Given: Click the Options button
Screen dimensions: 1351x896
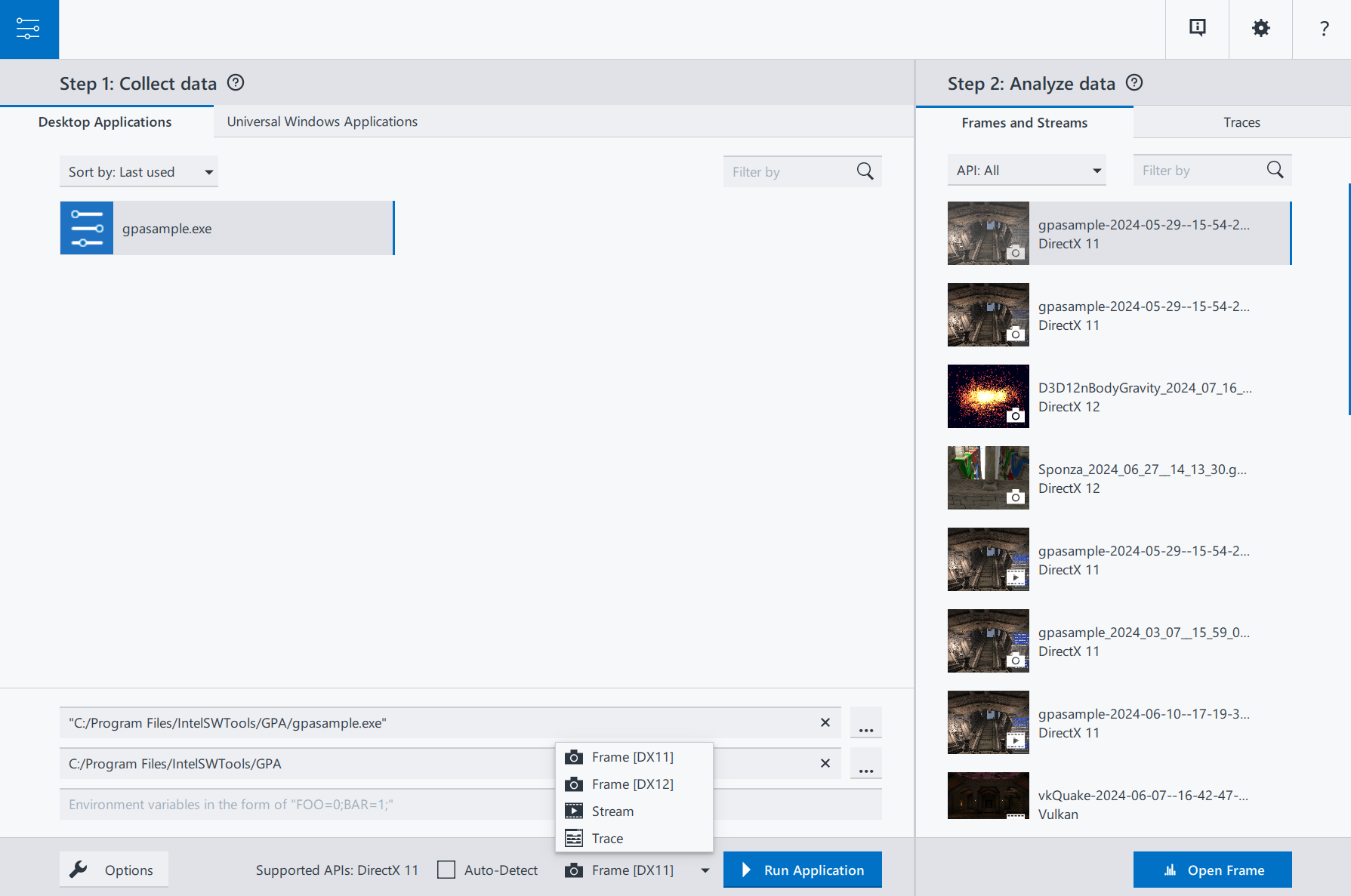Looking at the screenshot, I should tap(114, 870).
